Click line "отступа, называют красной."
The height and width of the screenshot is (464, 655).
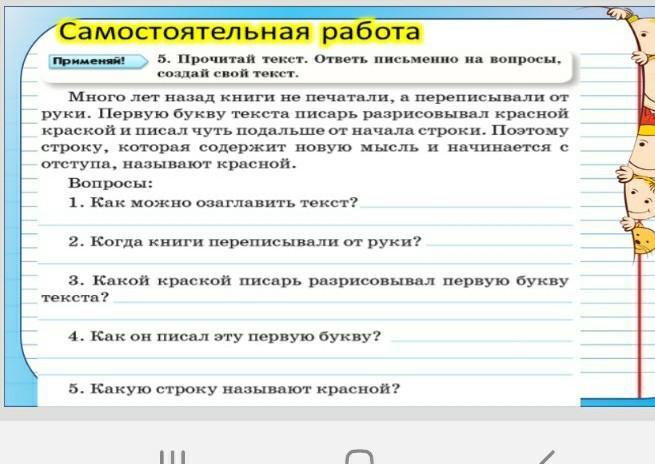pyautogui.click(x=169, y=164)
